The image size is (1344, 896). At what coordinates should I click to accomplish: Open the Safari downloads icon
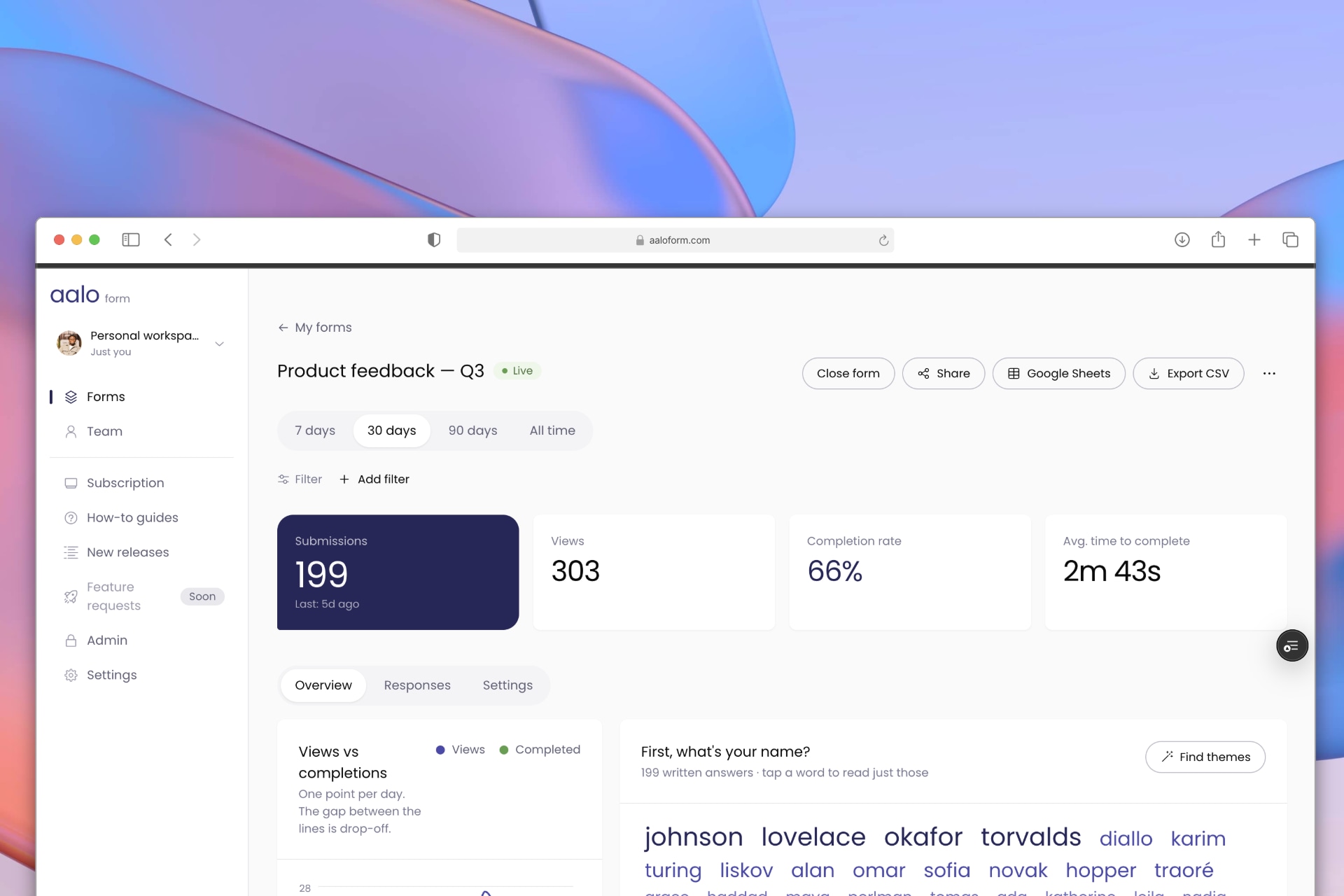pos(1182,239)
